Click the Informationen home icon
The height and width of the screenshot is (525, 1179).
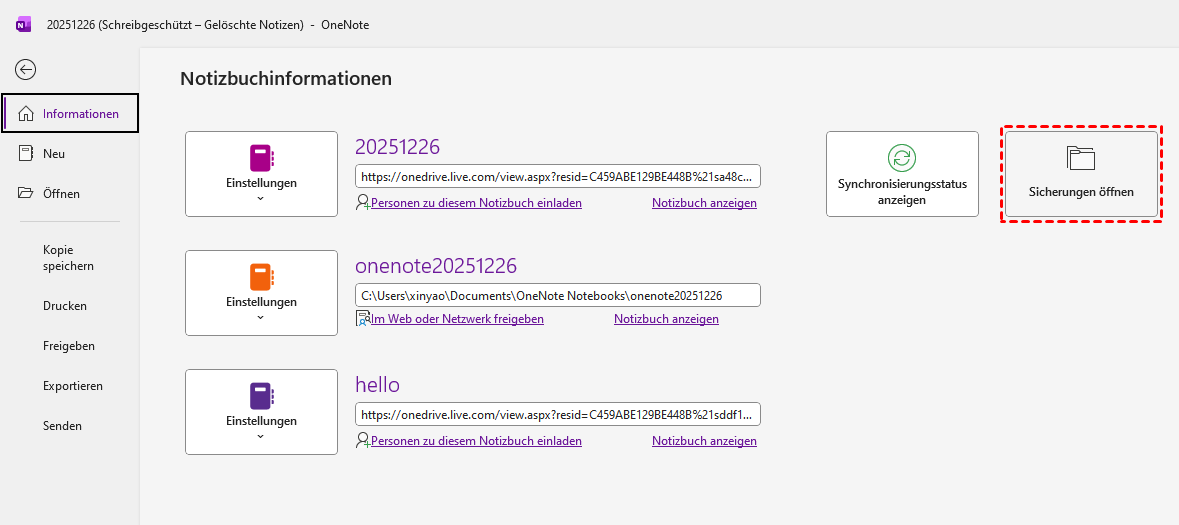tap(26, 114)
